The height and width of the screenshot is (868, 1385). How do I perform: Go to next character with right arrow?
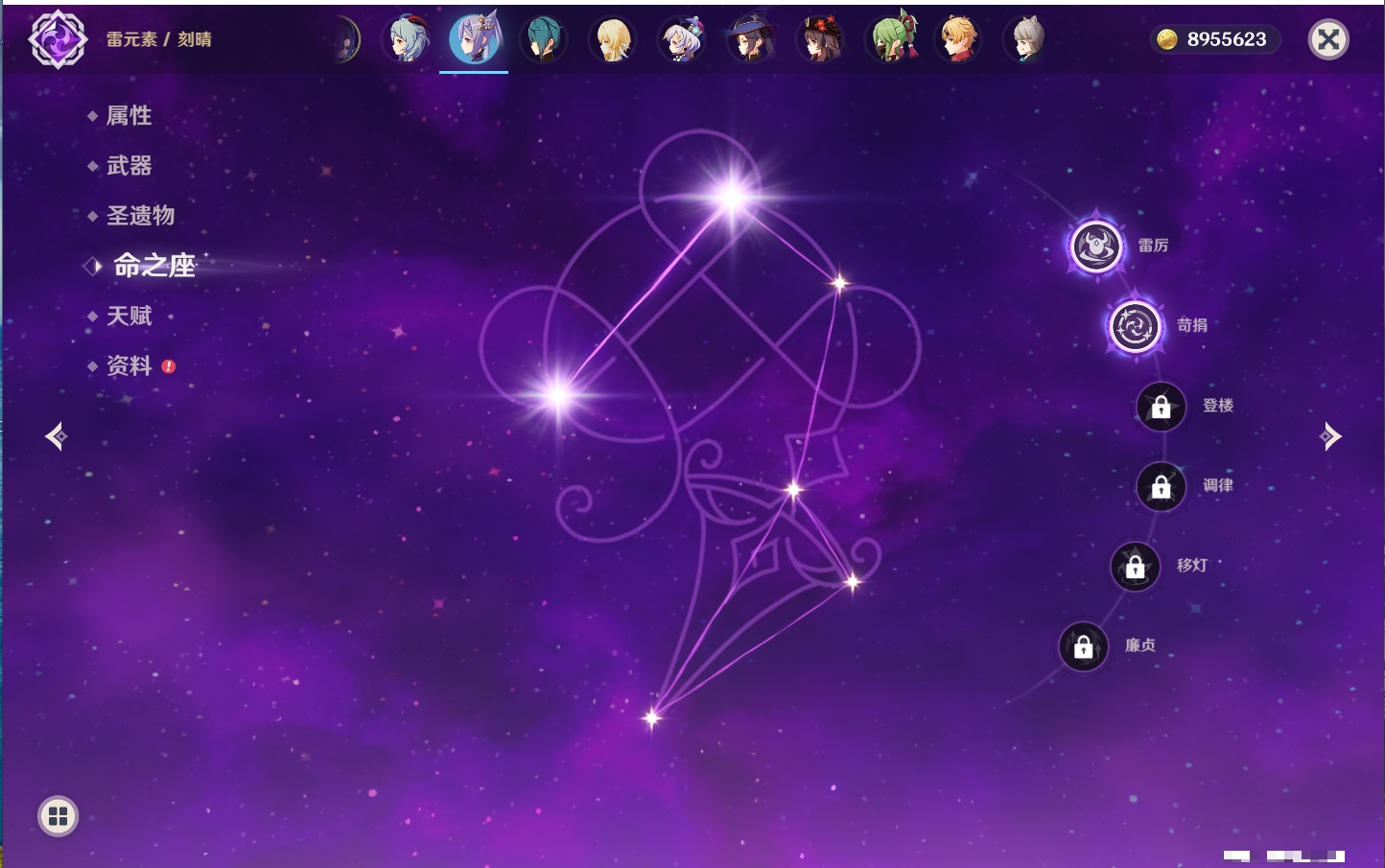(x=1330, y=436)
